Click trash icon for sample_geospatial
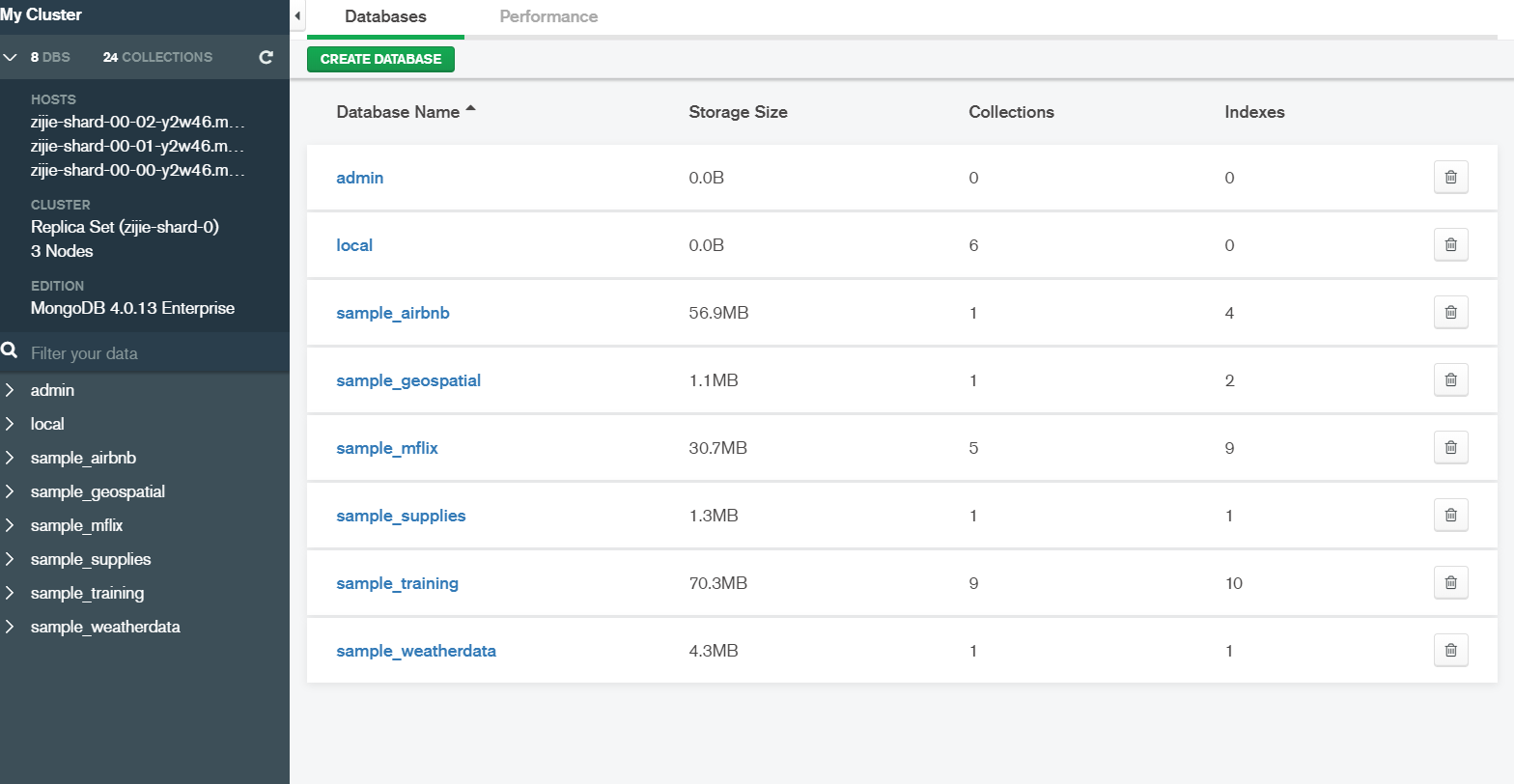The image size is (1514, 784). tap(1450, 380)
